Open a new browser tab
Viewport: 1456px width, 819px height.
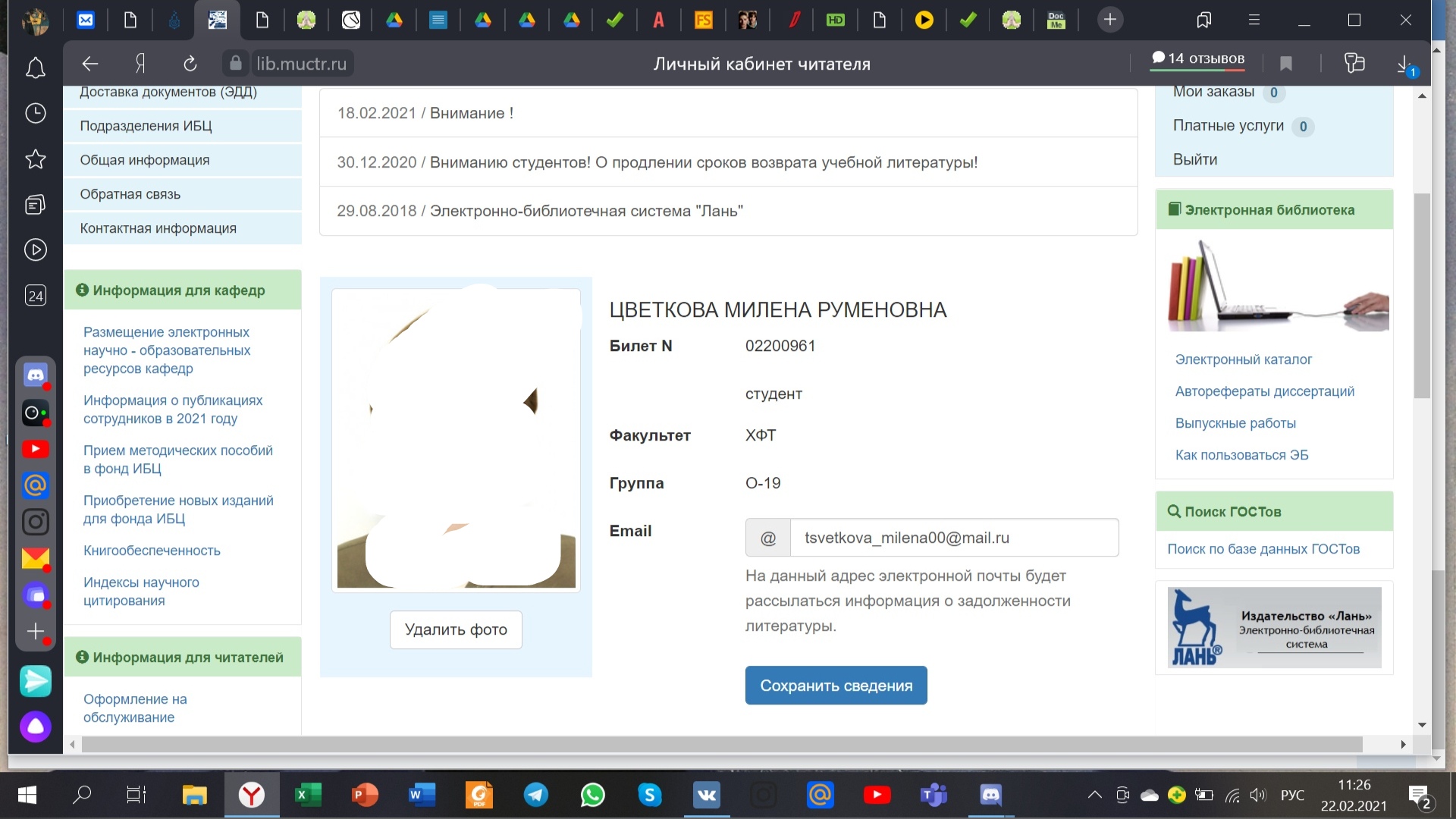[1109, 20]
